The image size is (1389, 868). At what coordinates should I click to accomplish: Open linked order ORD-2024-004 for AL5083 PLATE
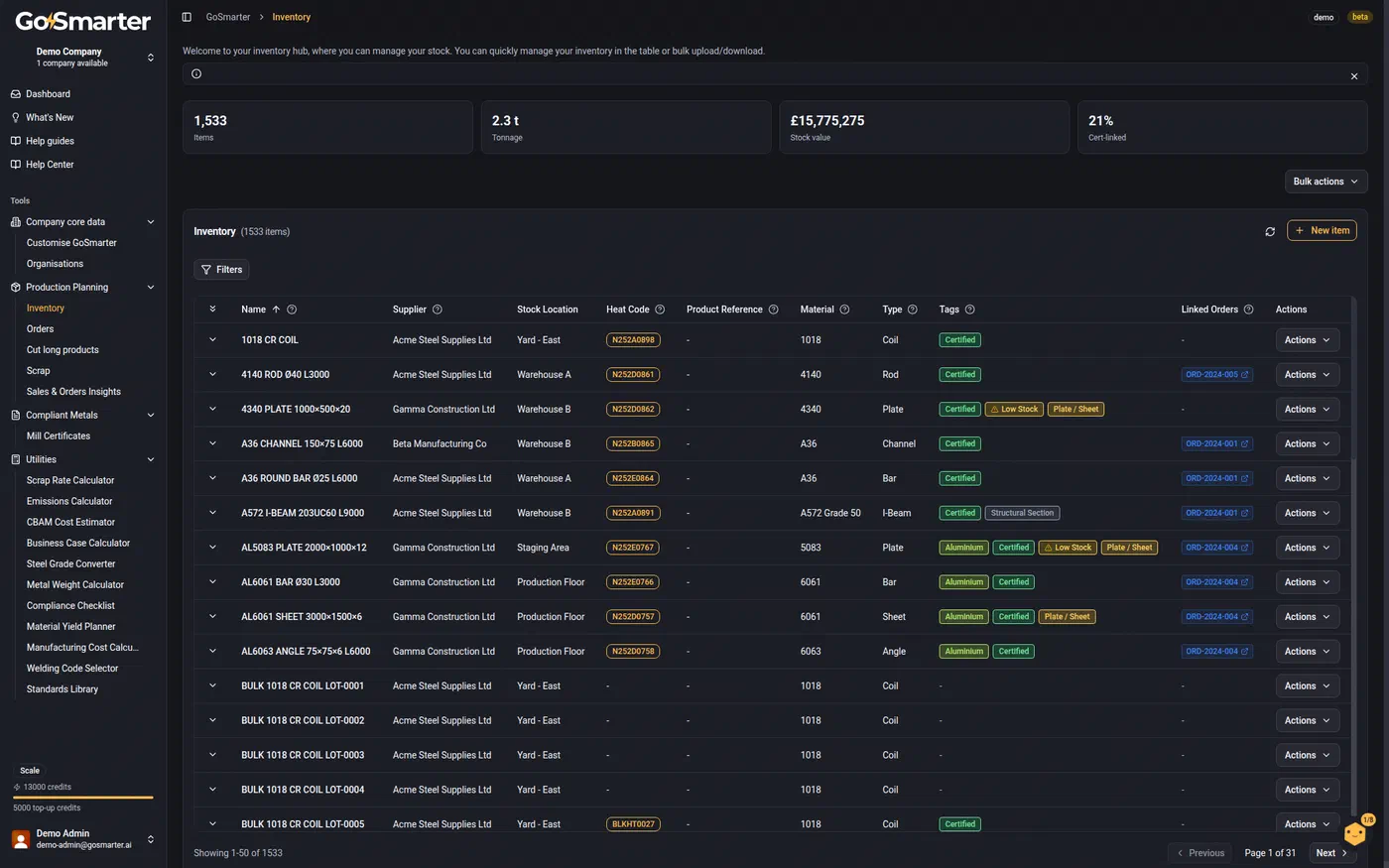pos(1216,548)
